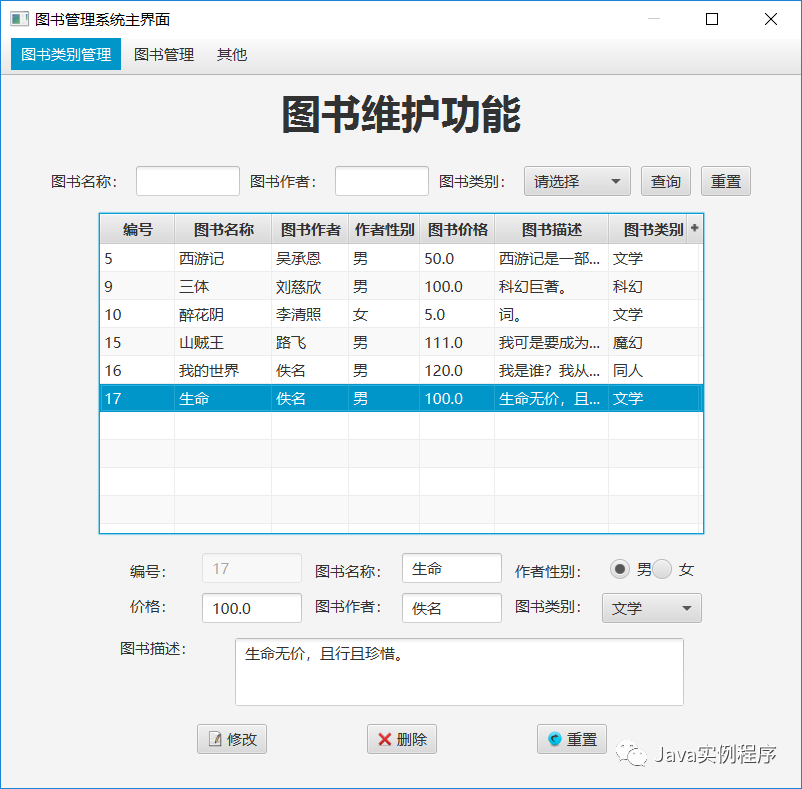Viewport: 802px width, 789px height.
Task: Select the 男 radio button
Action: tap(620, 569)
